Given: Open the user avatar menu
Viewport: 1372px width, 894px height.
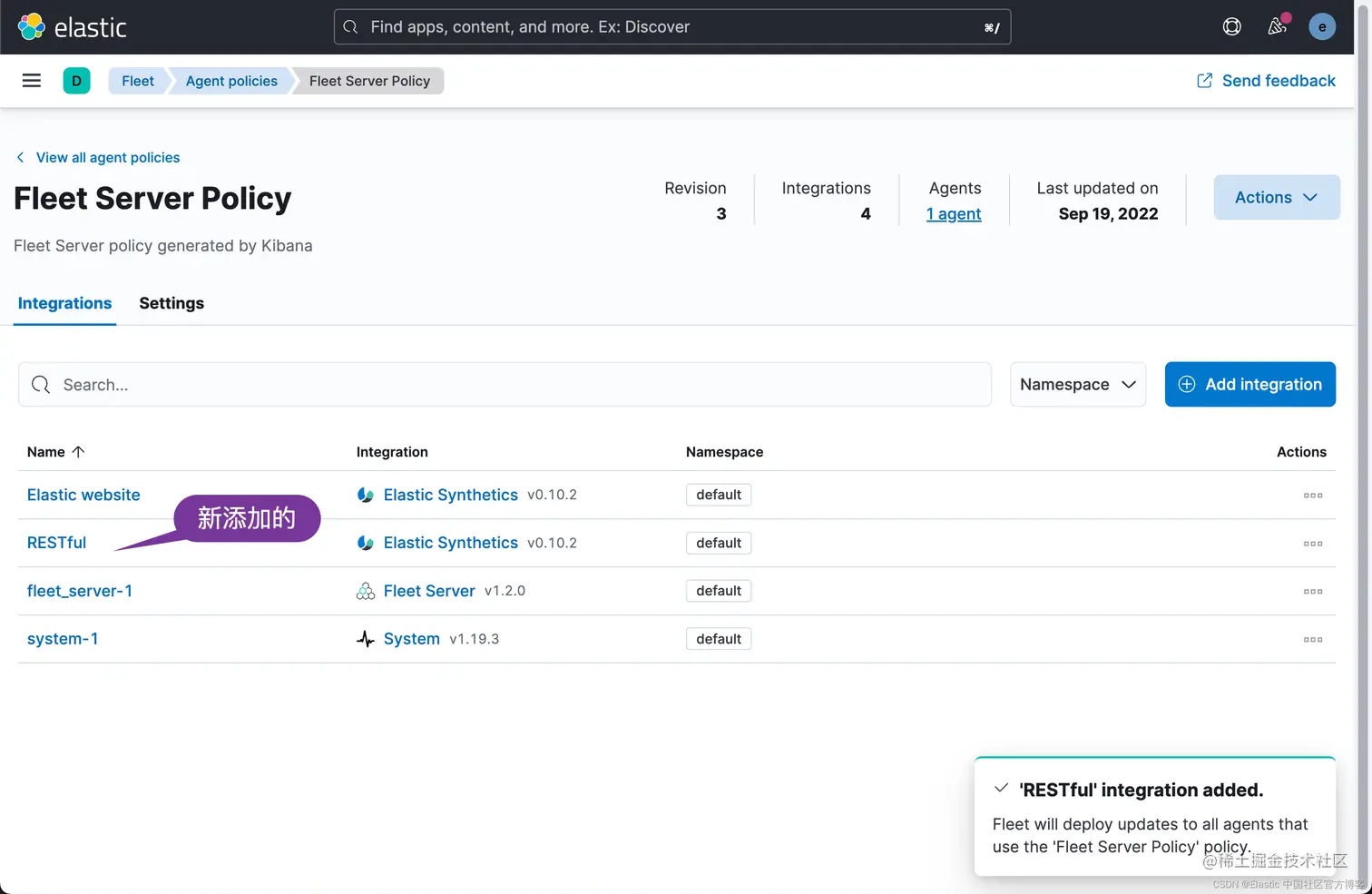Looking at the screenshot, I should click(x=1322, y=26).
